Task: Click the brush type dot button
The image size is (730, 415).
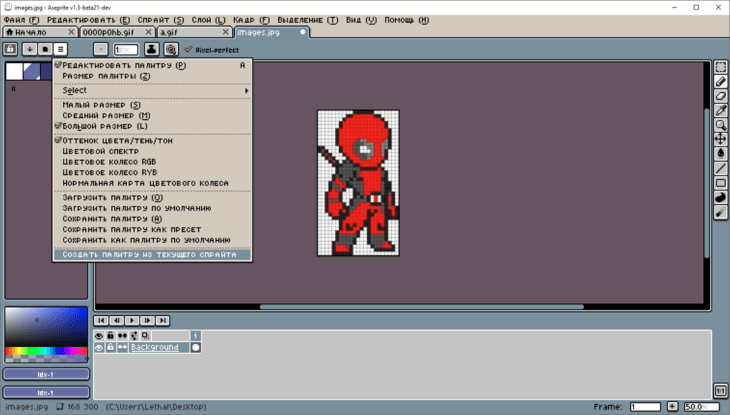Action: [101, 49]
